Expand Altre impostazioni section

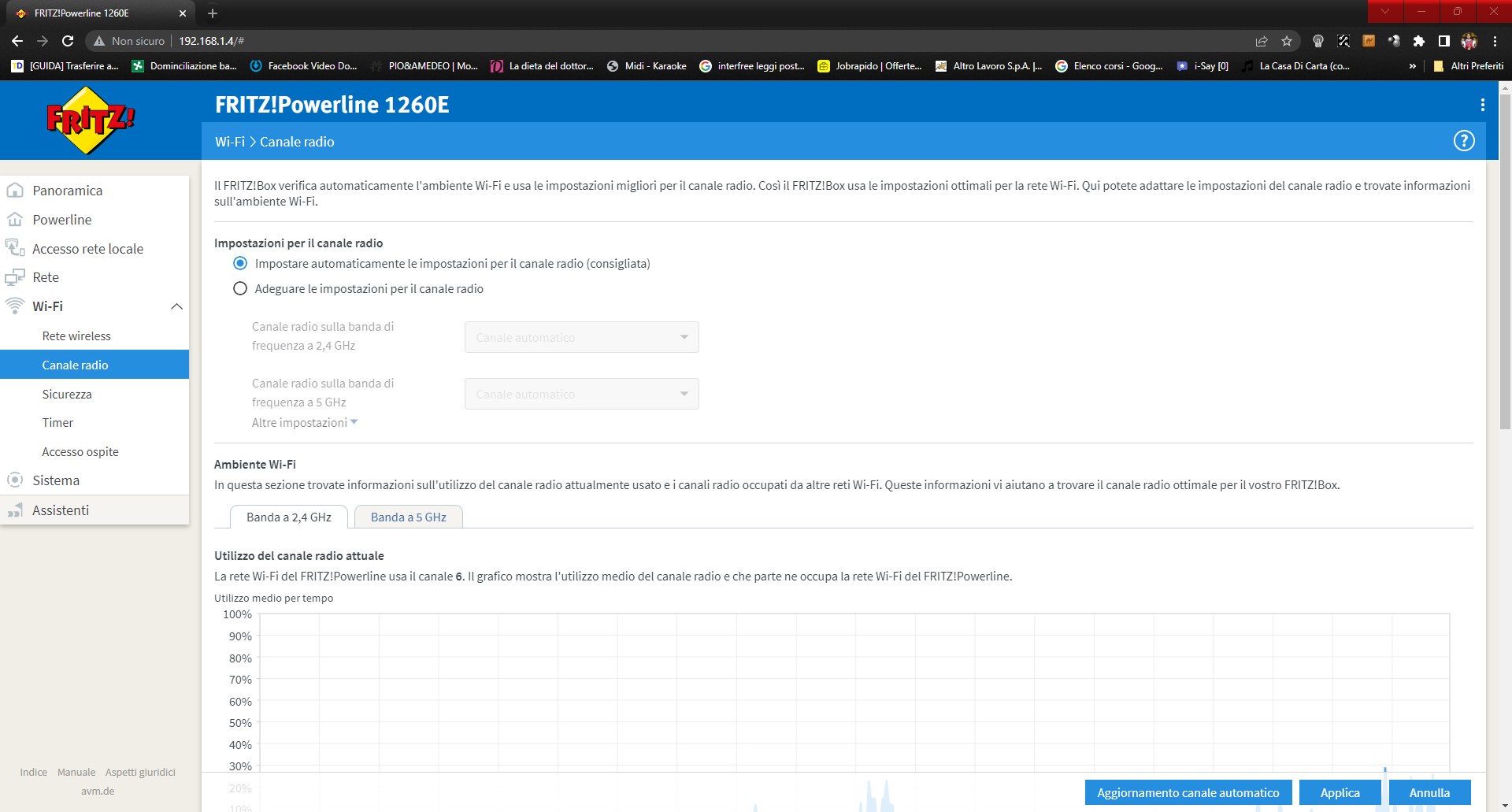[305, 423]
